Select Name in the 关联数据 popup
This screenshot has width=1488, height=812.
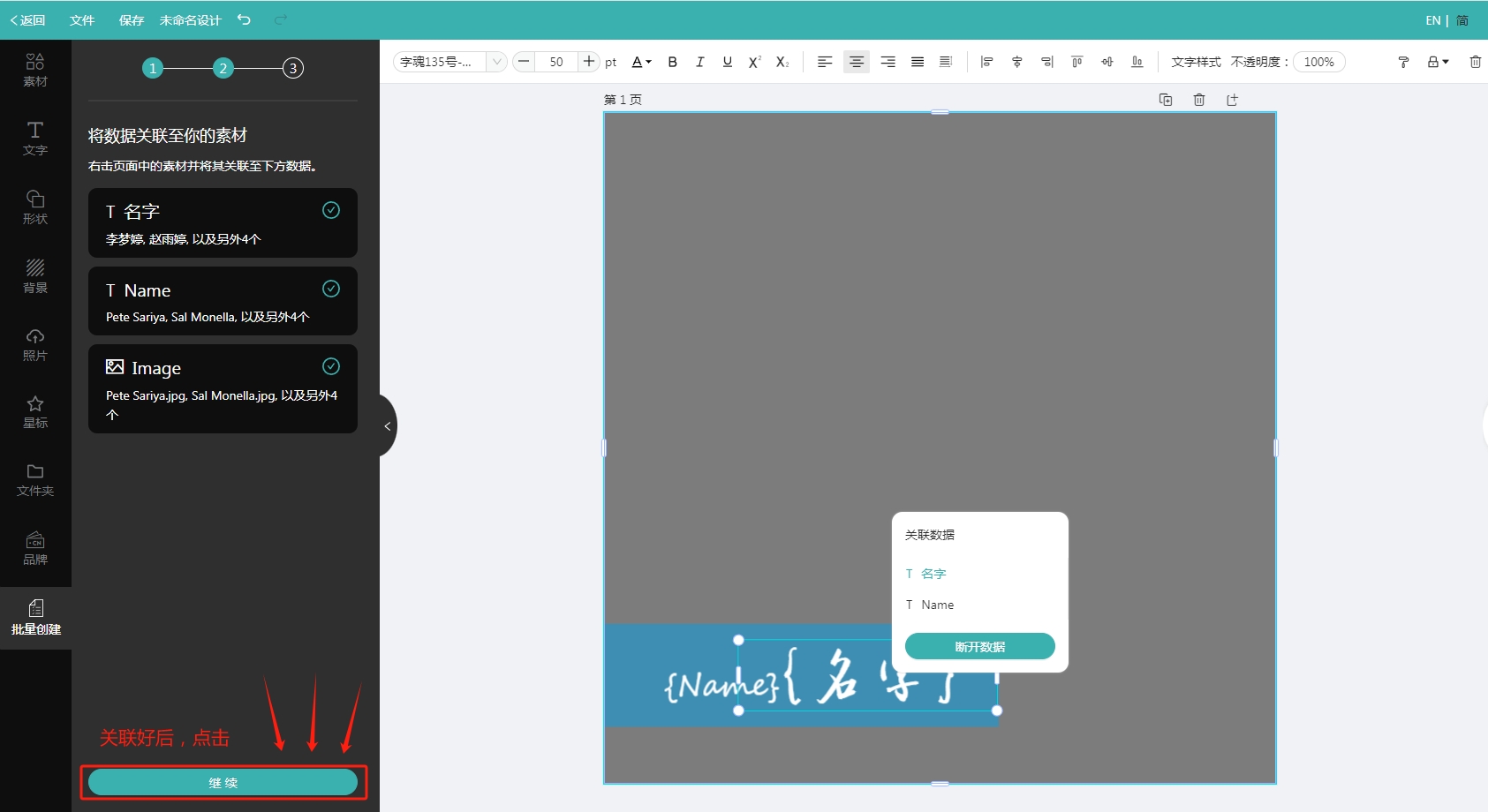coord(937,605)
